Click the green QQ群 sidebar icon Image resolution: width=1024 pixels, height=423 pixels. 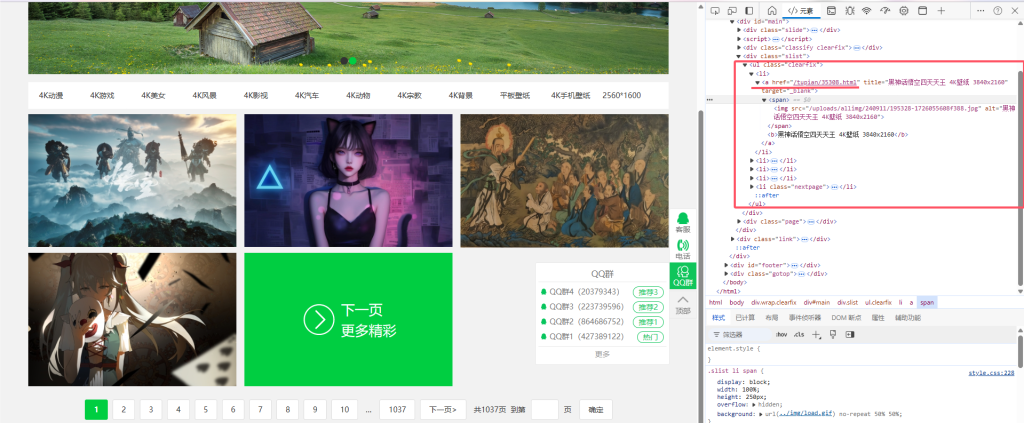pyautogui.click(x=683, y=275)
